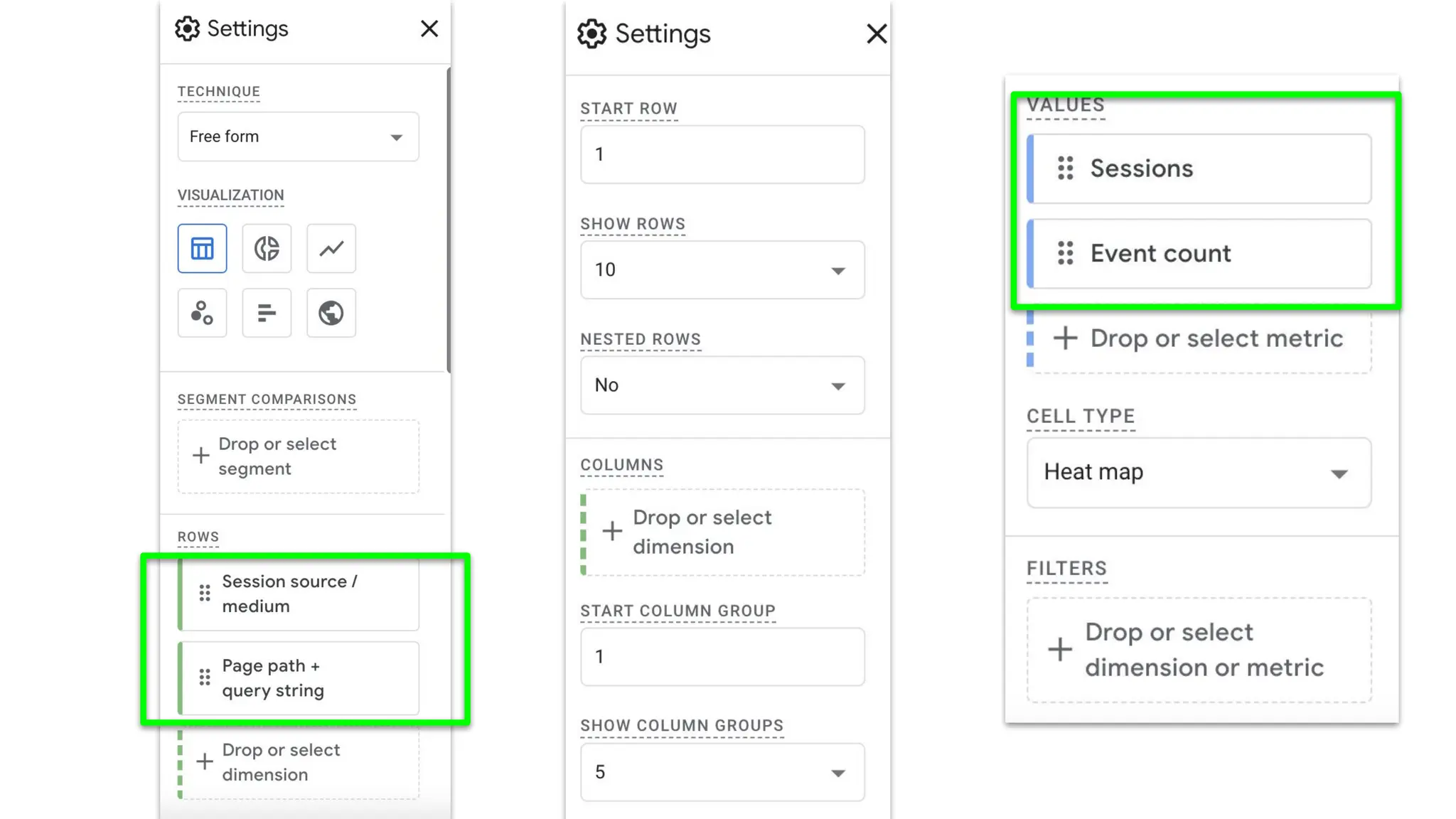Click the drag handle of Event count metric
This screenshot has height=819, width=1456.
click(x=1065, y=253)
